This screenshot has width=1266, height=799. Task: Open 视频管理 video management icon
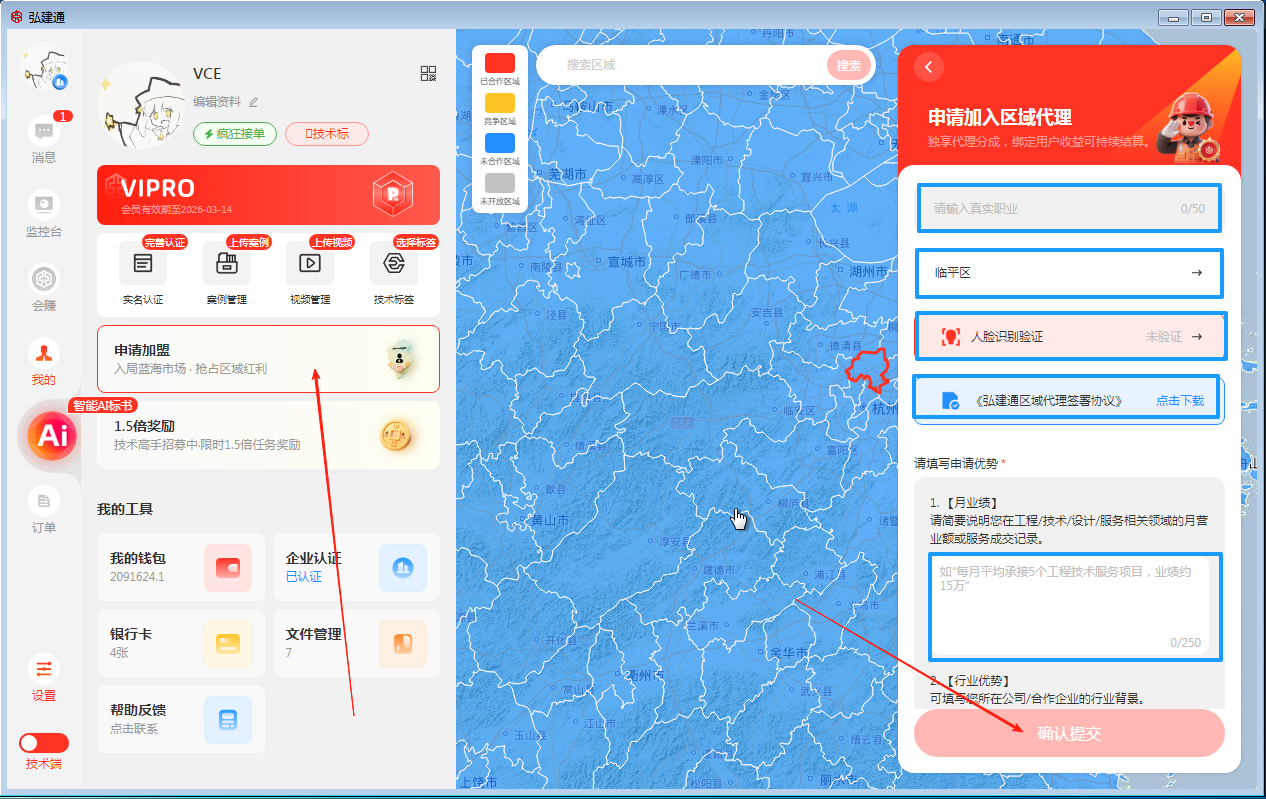pyautogui.click(x=309, y=264)
